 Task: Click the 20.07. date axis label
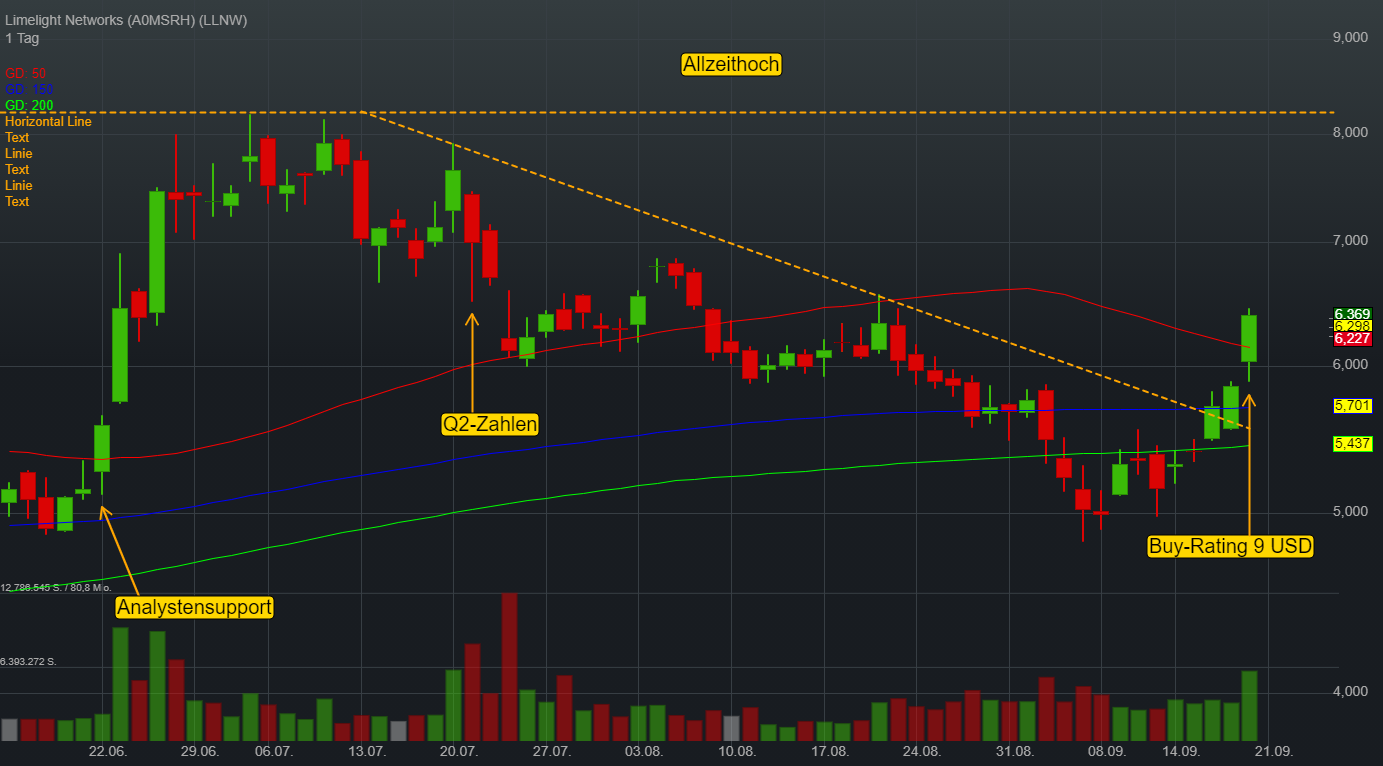458,751
